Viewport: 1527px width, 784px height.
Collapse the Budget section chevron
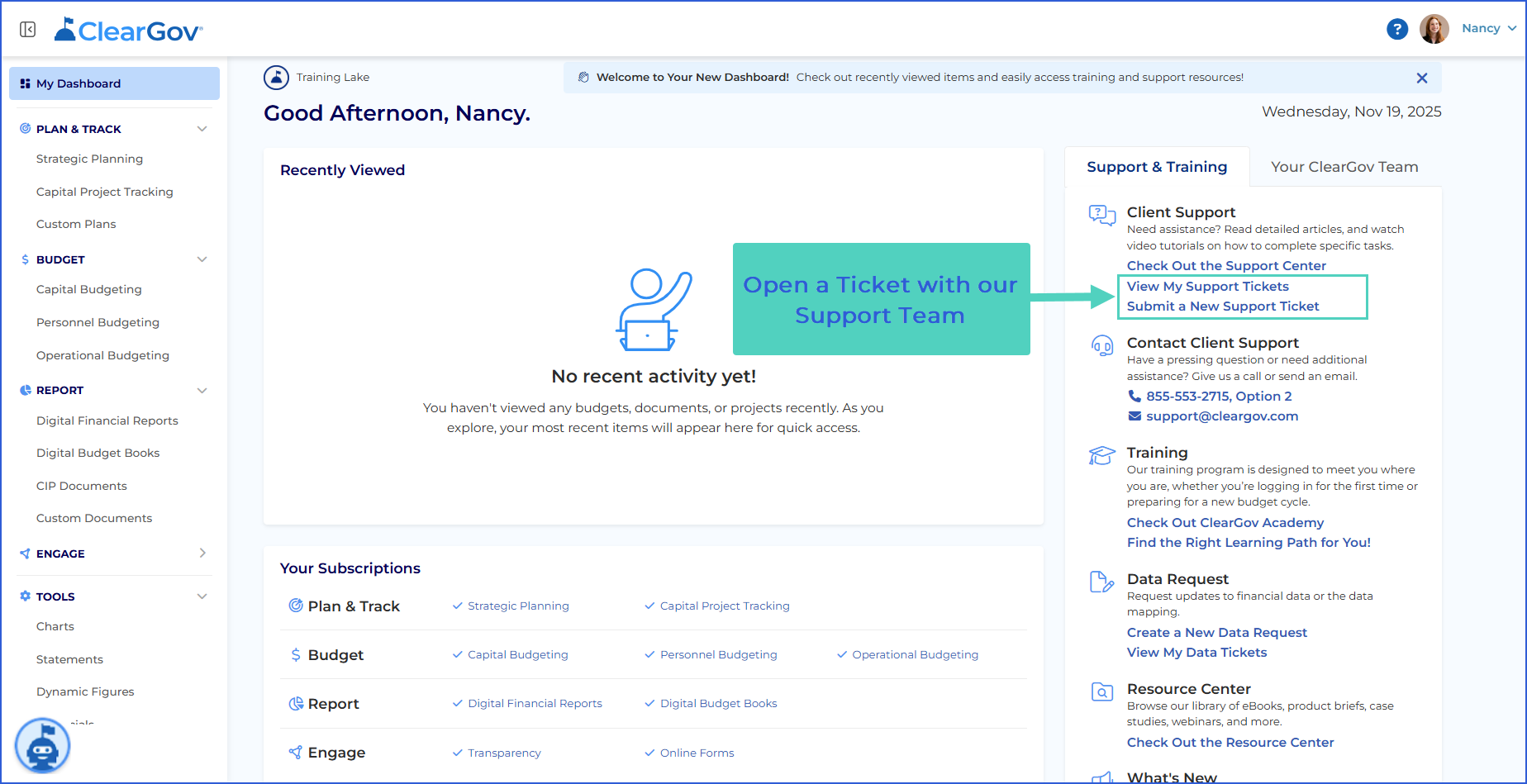(x=202, y=259)
